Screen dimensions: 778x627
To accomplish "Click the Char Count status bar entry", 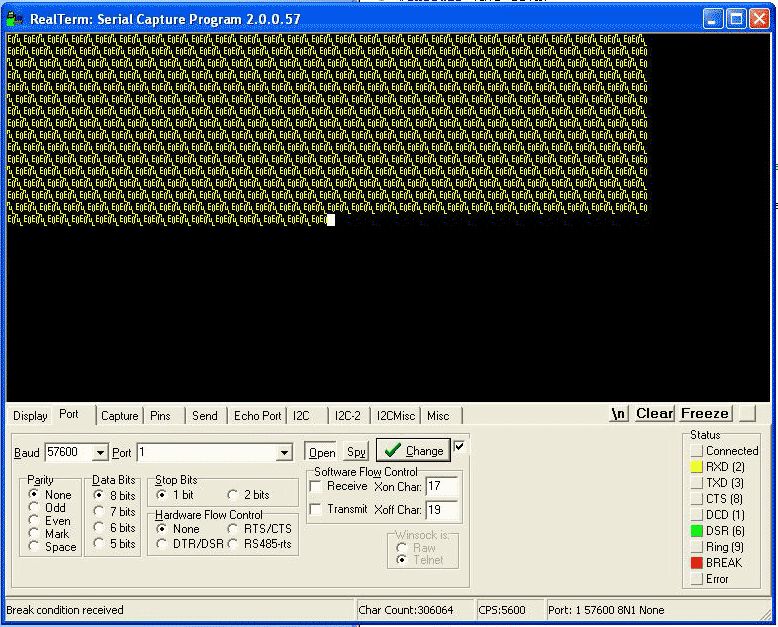I will point(414,610).
